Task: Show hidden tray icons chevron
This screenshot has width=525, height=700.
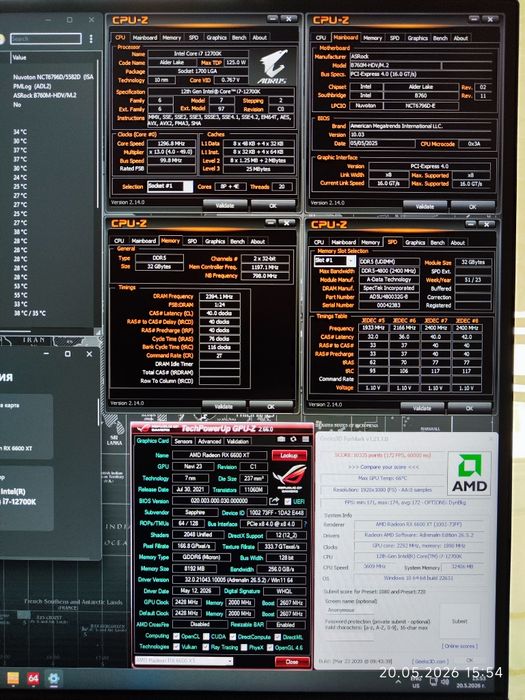Action: click(398, 682)
